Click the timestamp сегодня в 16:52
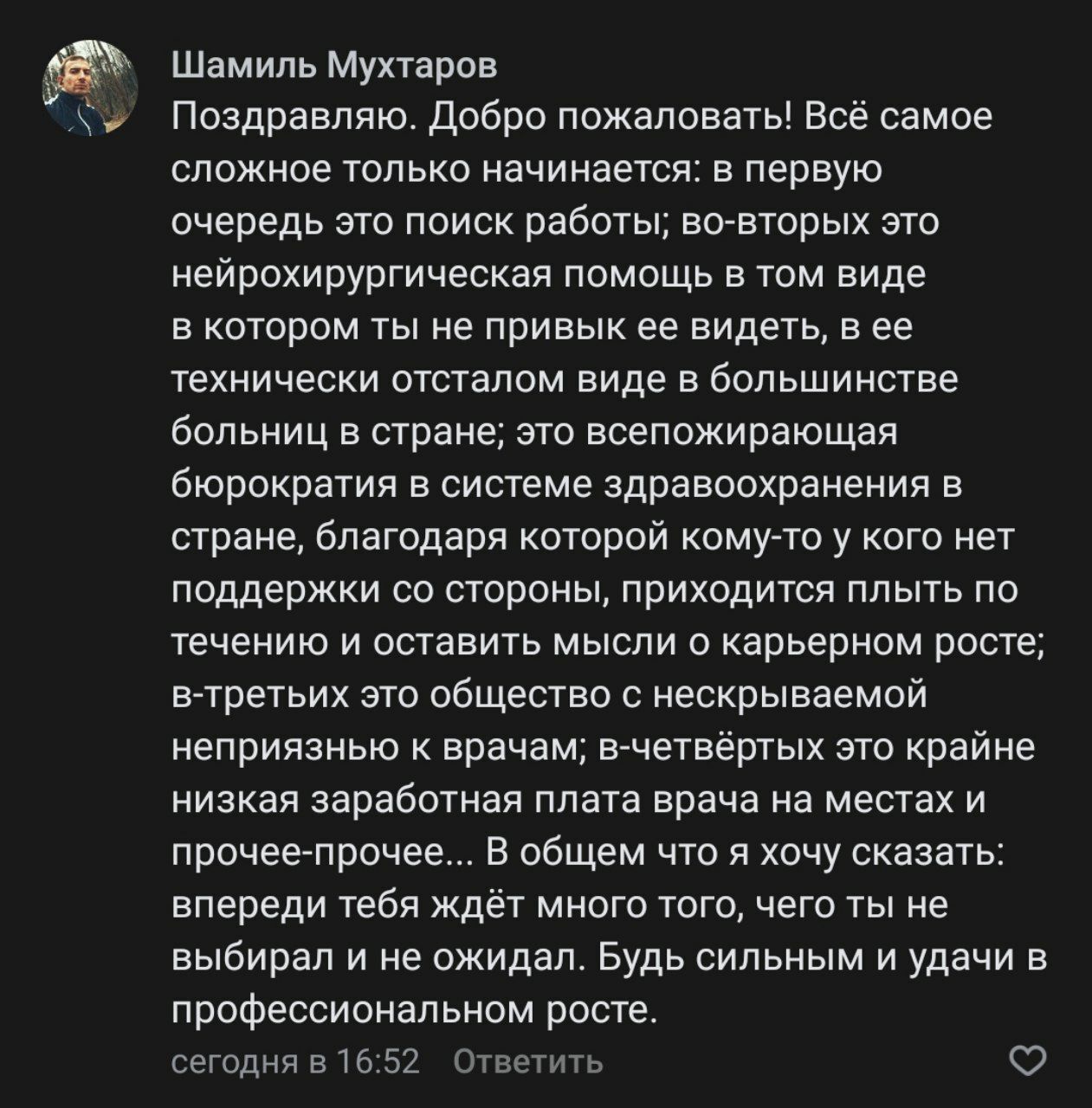This screenshot has width=1092, height=1108. 295,1061
